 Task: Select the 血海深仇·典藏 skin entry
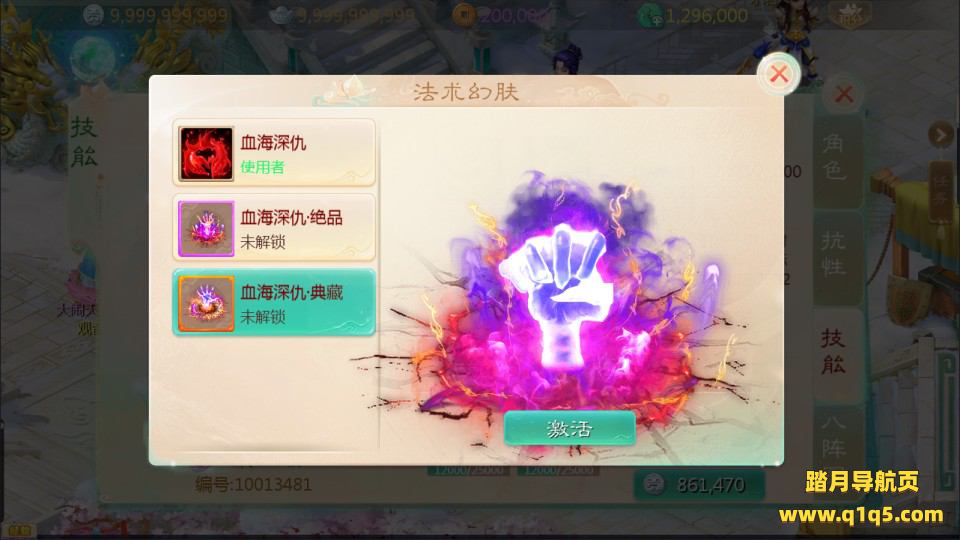tap(274, 302)
